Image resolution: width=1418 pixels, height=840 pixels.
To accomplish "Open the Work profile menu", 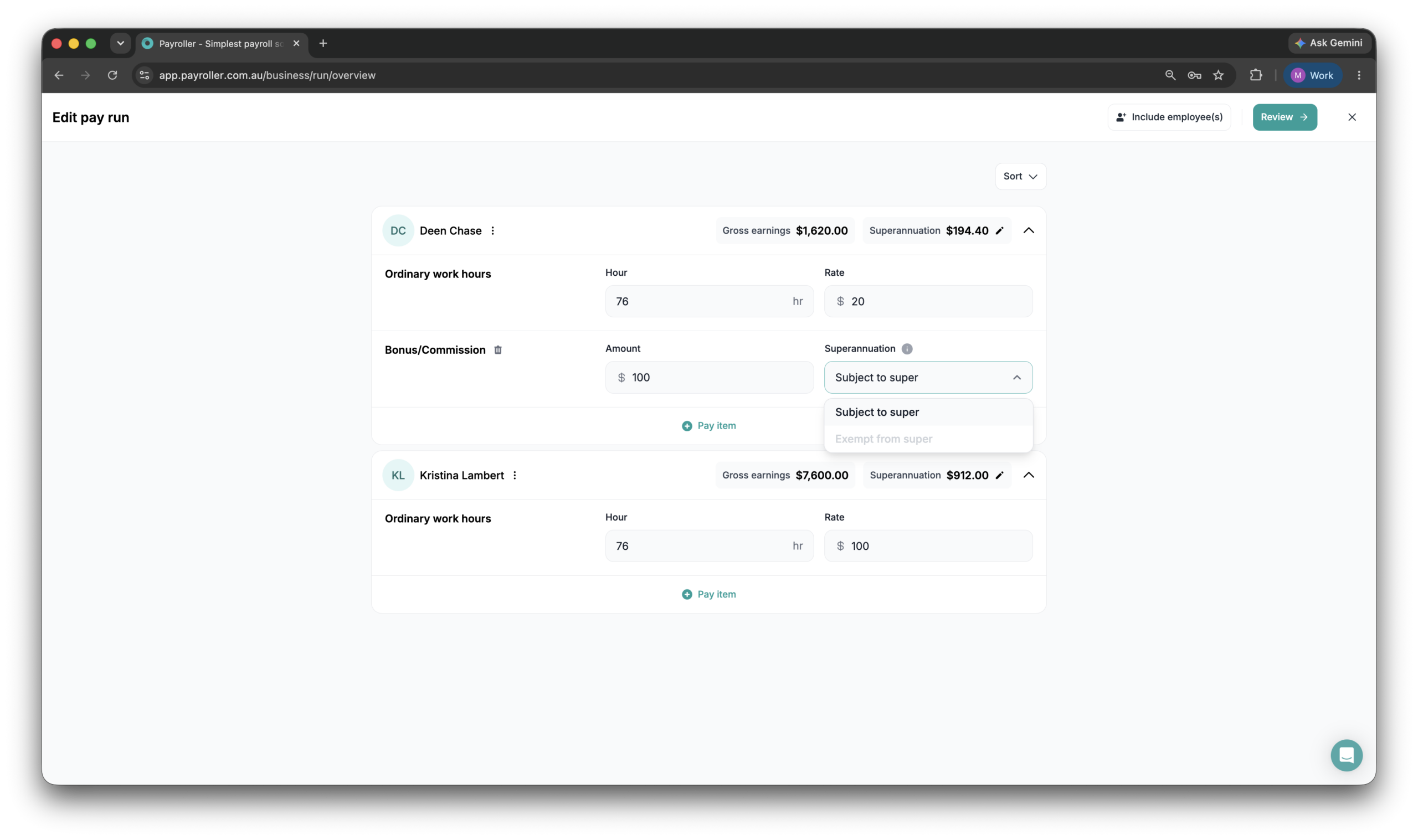I will point(1312,75).
